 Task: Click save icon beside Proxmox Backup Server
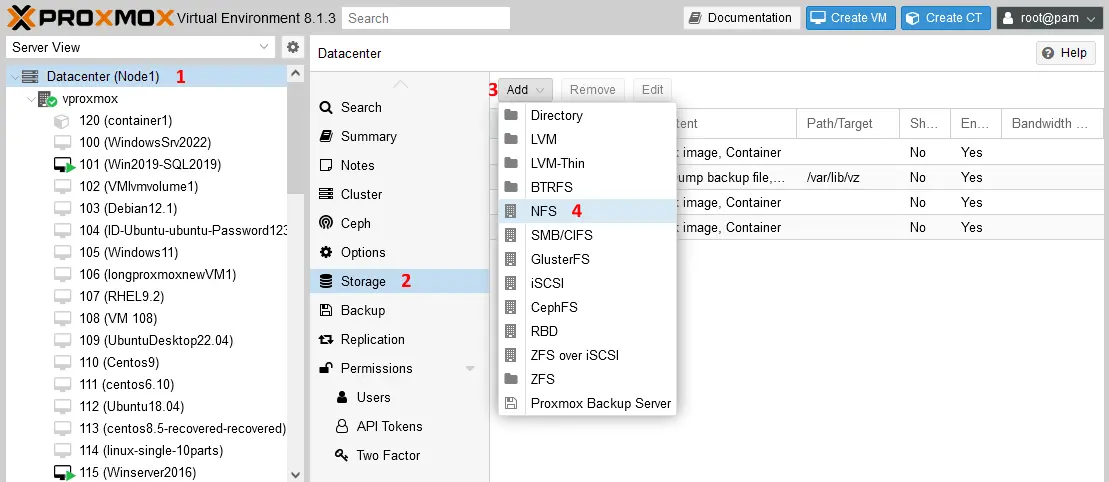pyautogui.click(x=511, y=403)
